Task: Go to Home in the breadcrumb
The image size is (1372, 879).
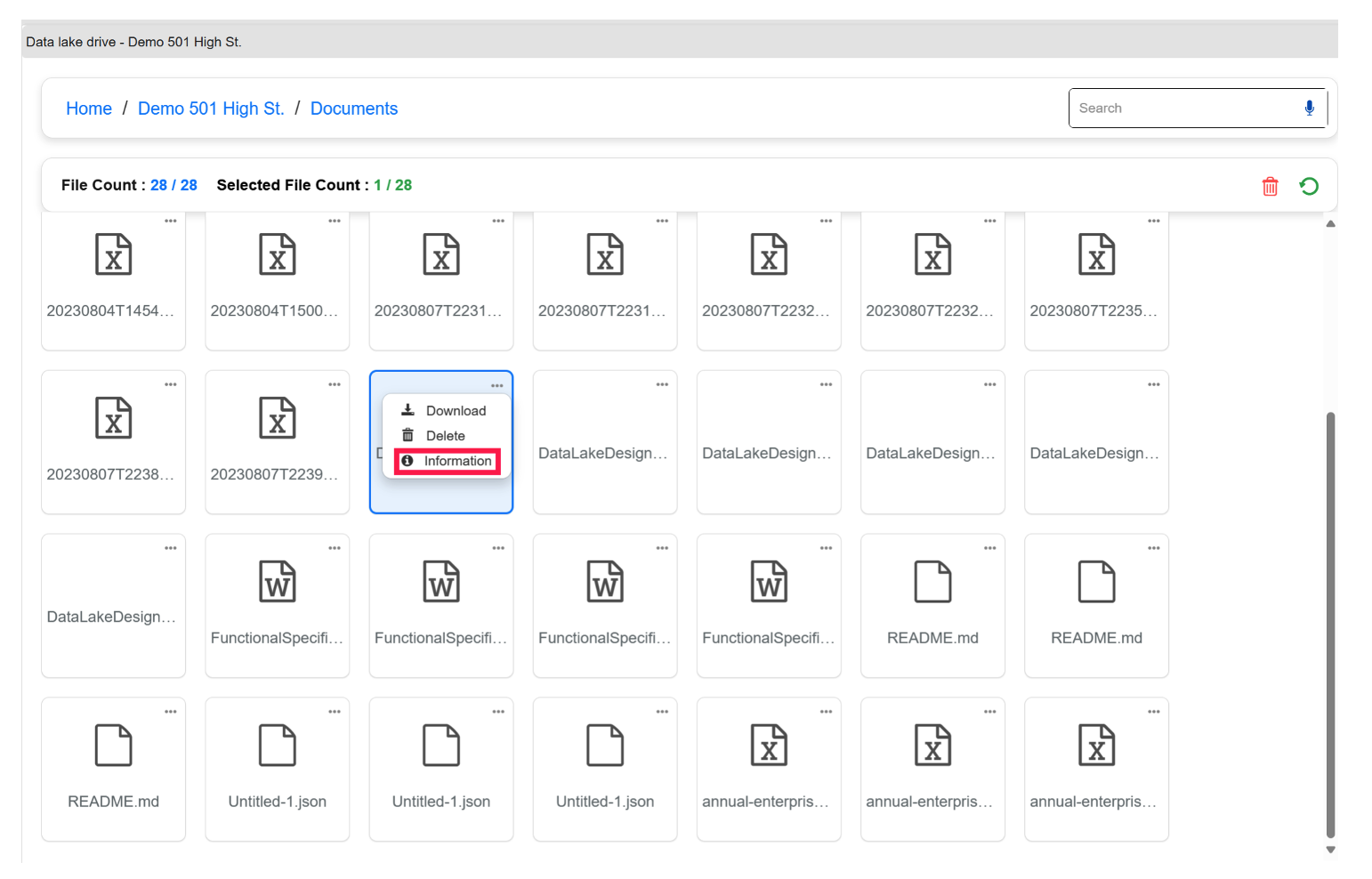Action: pos(89,109)
